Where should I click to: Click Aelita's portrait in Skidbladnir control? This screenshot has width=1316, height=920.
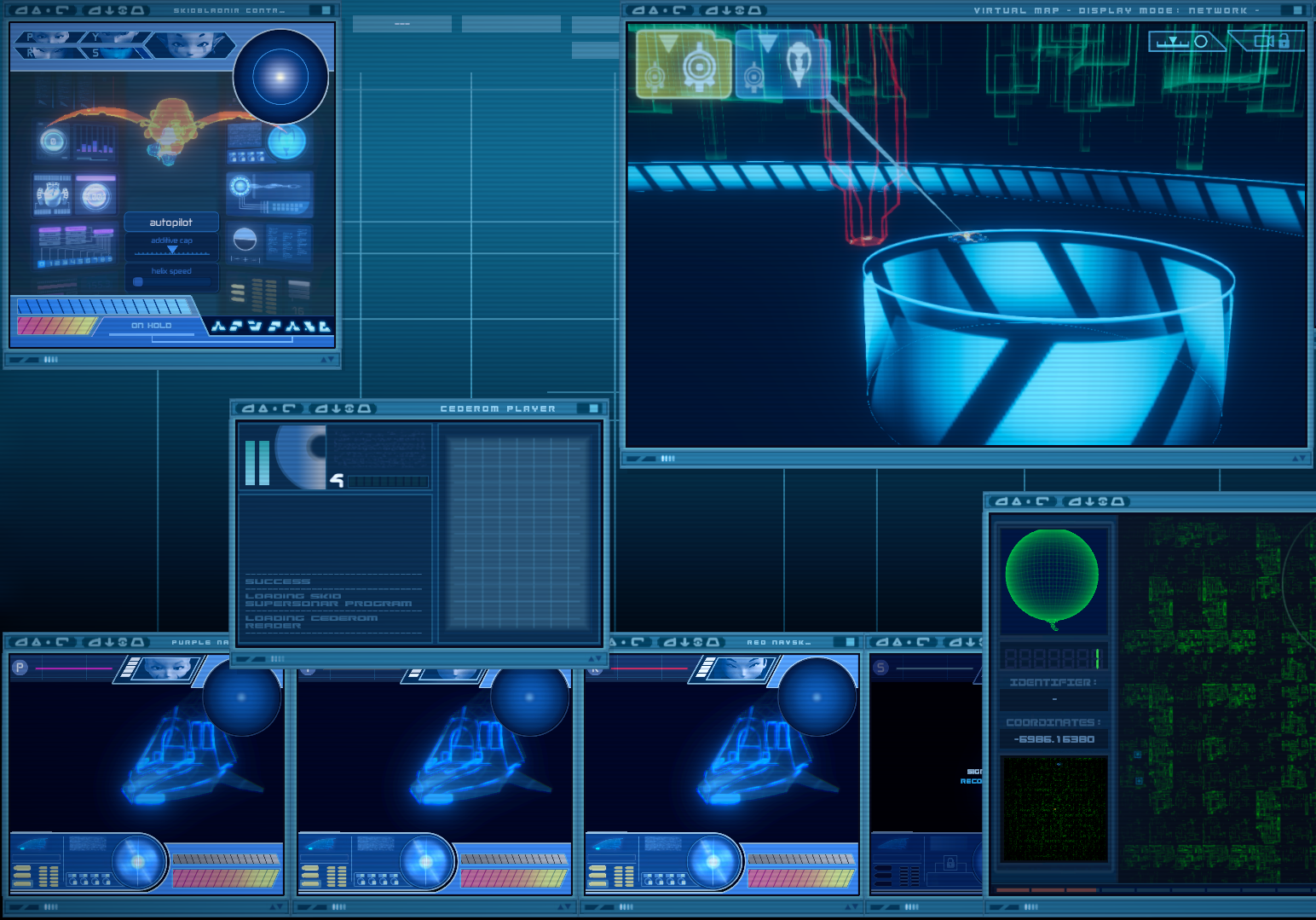tap(189, 44)
